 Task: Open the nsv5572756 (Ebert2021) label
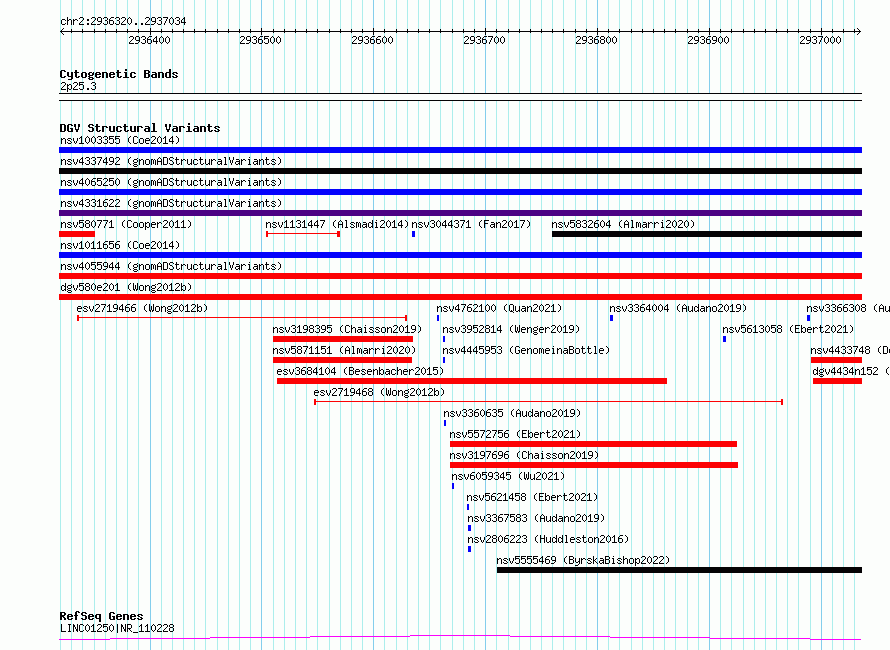[515, 434]
